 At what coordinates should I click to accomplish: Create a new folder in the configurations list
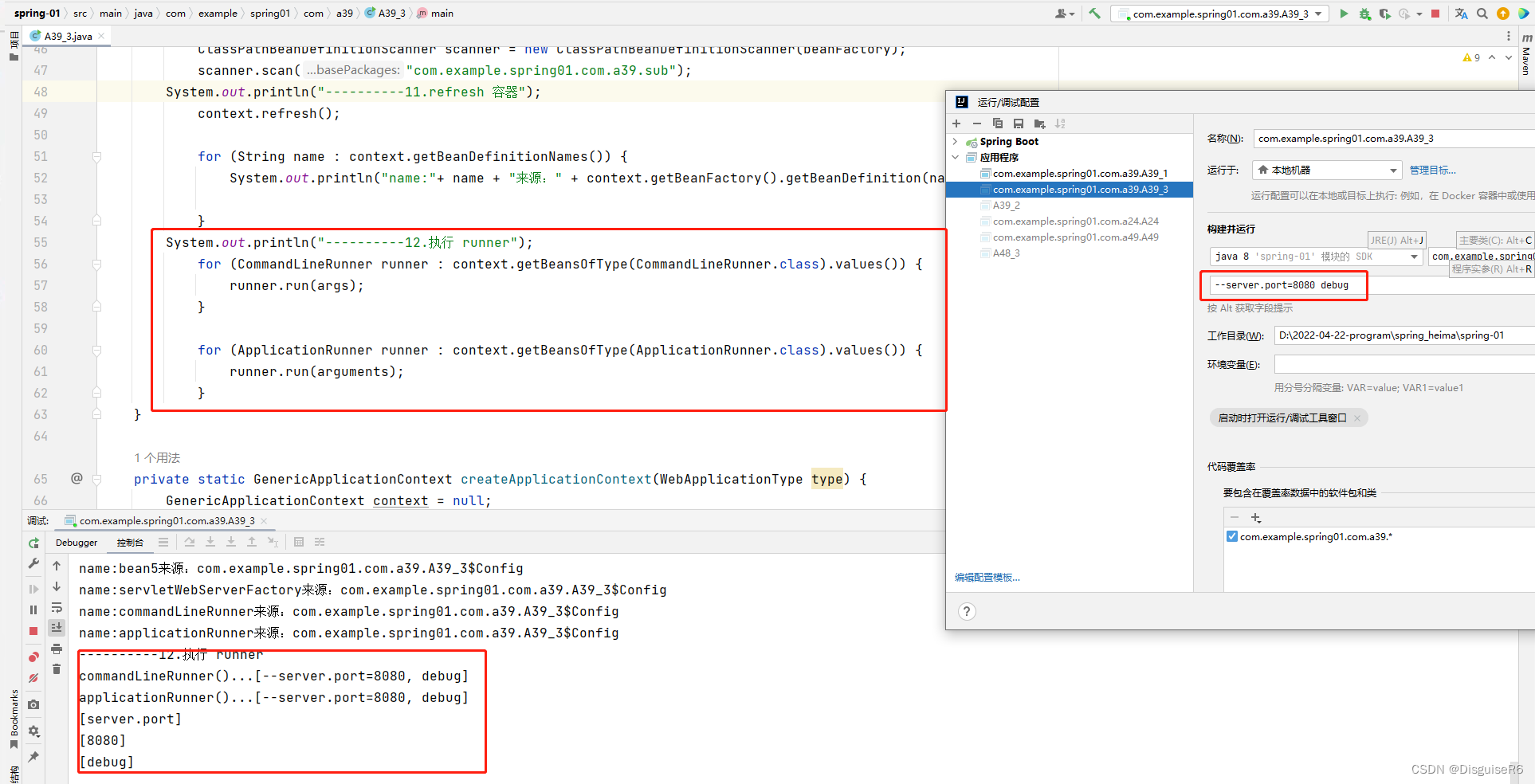[1039, 123]
